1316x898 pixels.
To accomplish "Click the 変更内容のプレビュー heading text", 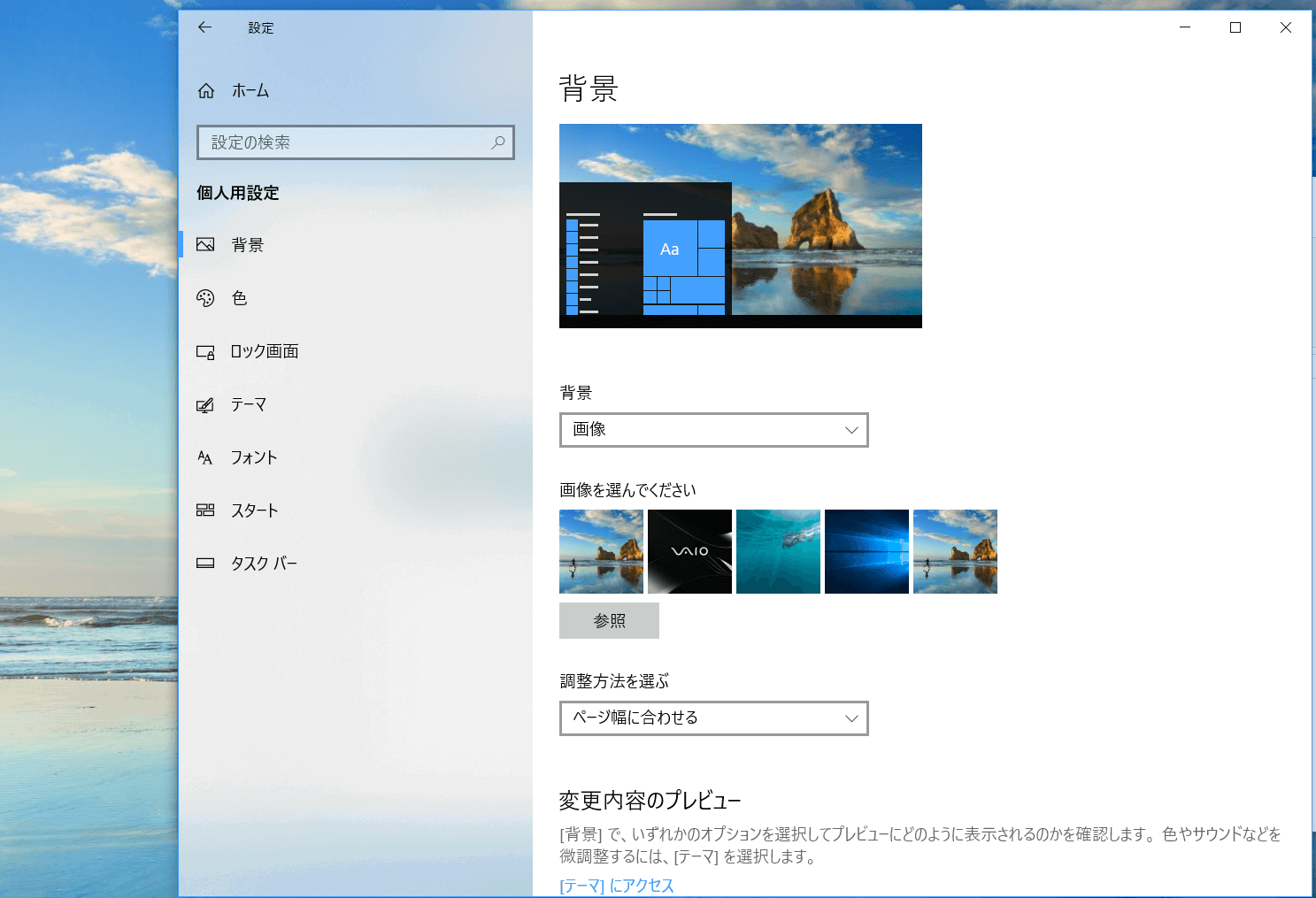I will pos(650,801).
